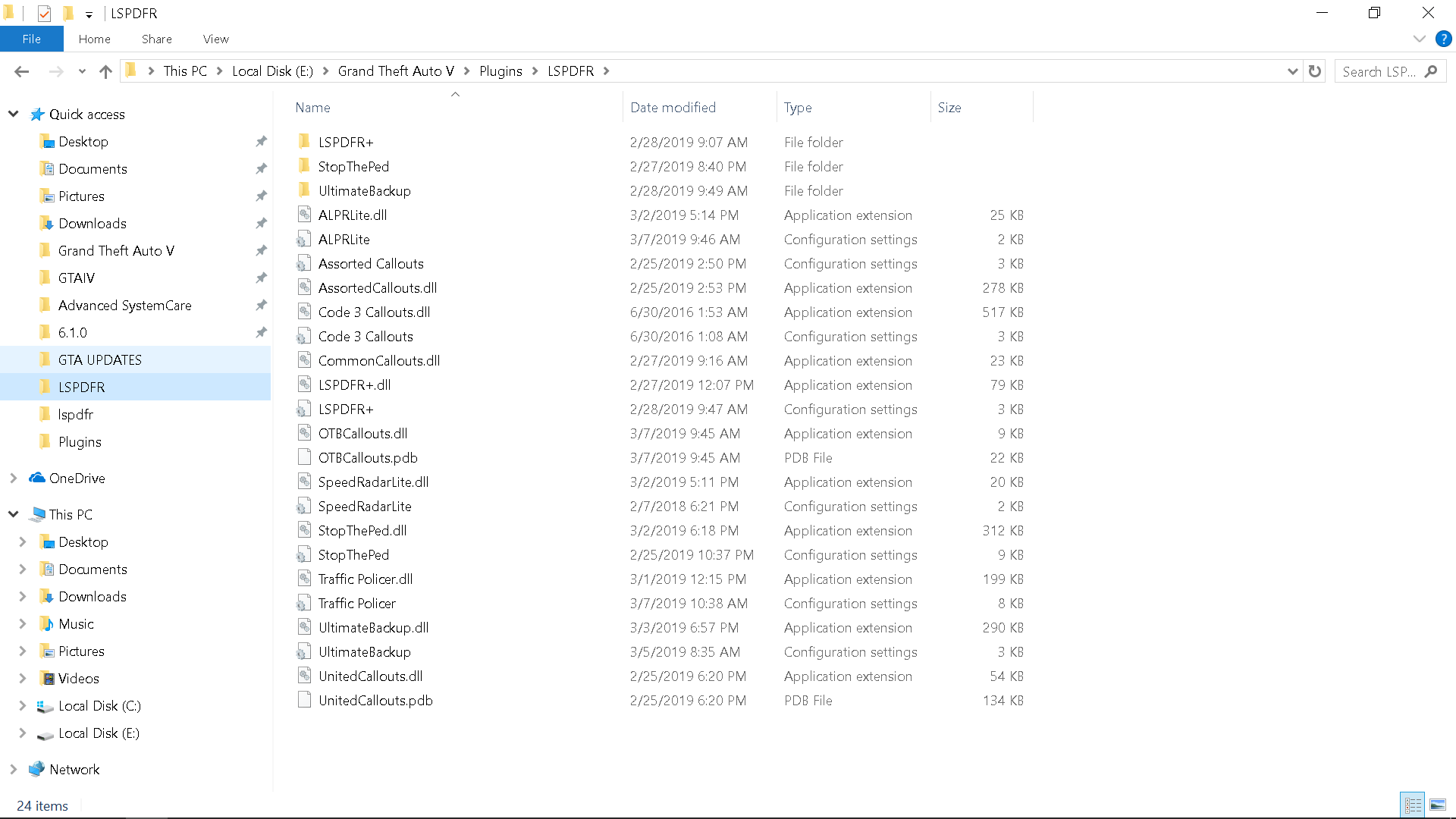Click the Back navigation arrow

click(x=21, y=71)
